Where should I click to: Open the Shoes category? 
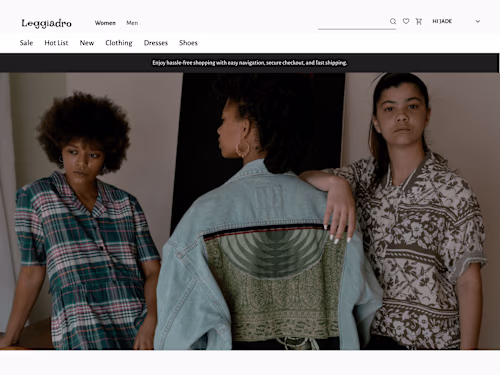coord(188,43)
